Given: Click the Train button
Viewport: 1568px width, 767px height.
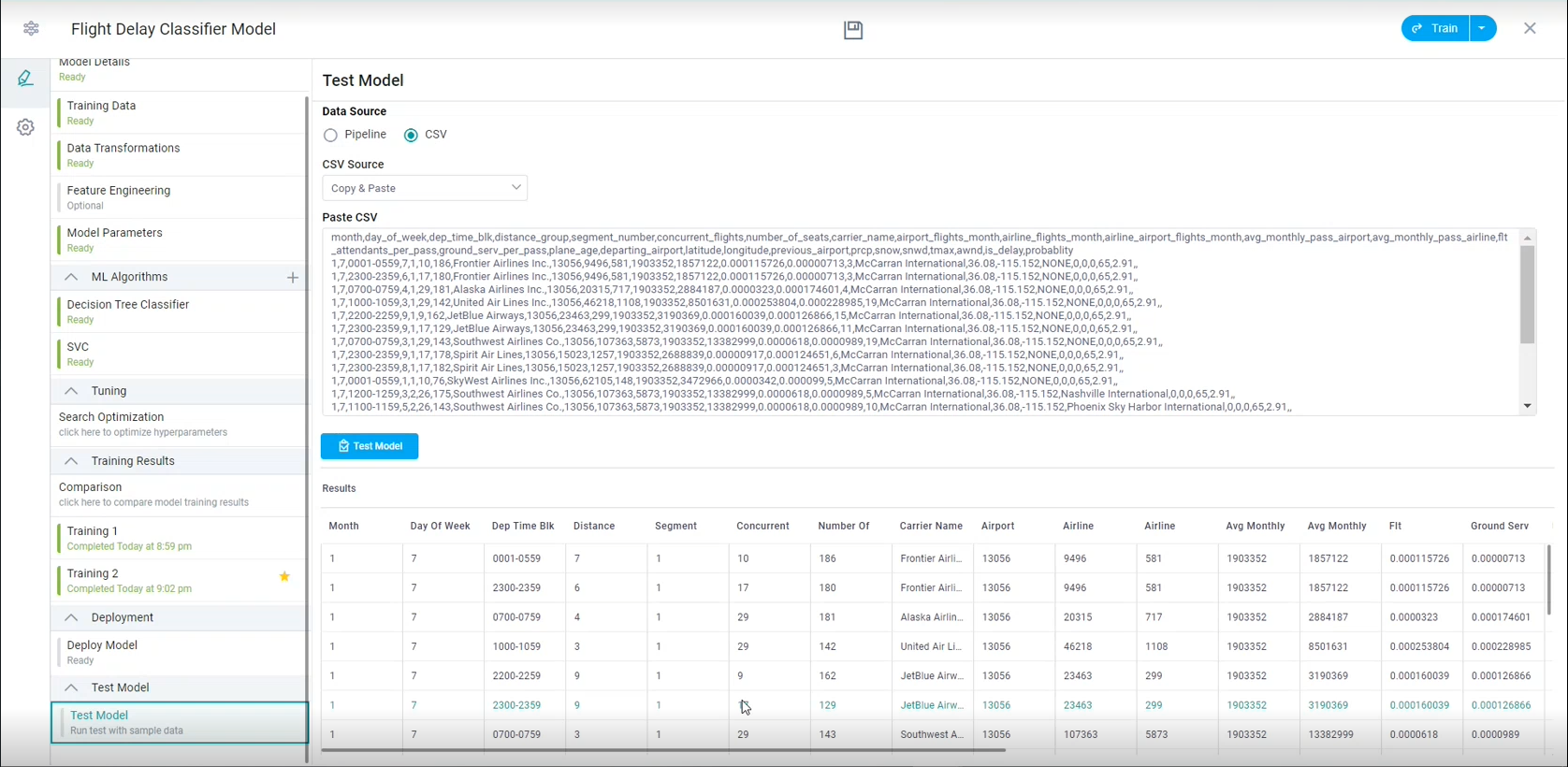Looking at the screenshot, I should [x=1435, y=29].
